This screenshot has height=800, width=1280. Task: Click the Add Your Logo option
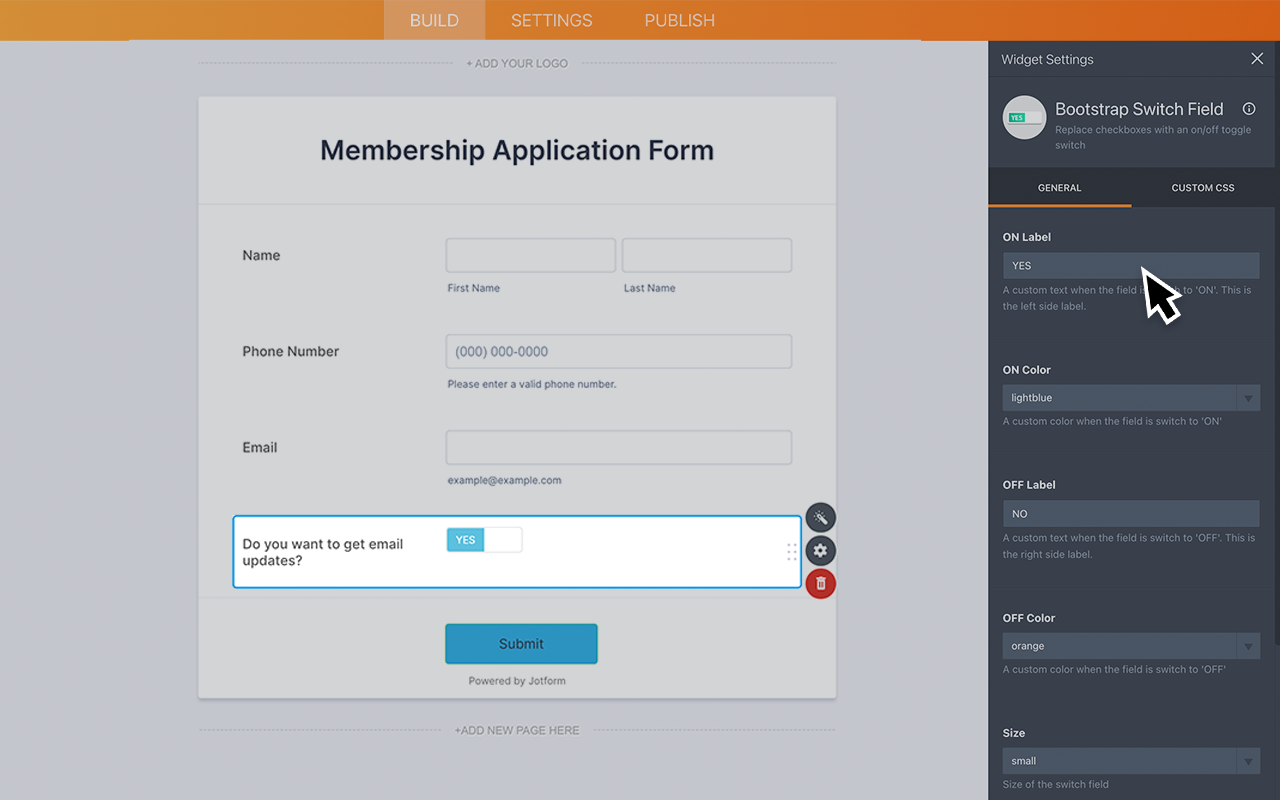coord(517,62)
